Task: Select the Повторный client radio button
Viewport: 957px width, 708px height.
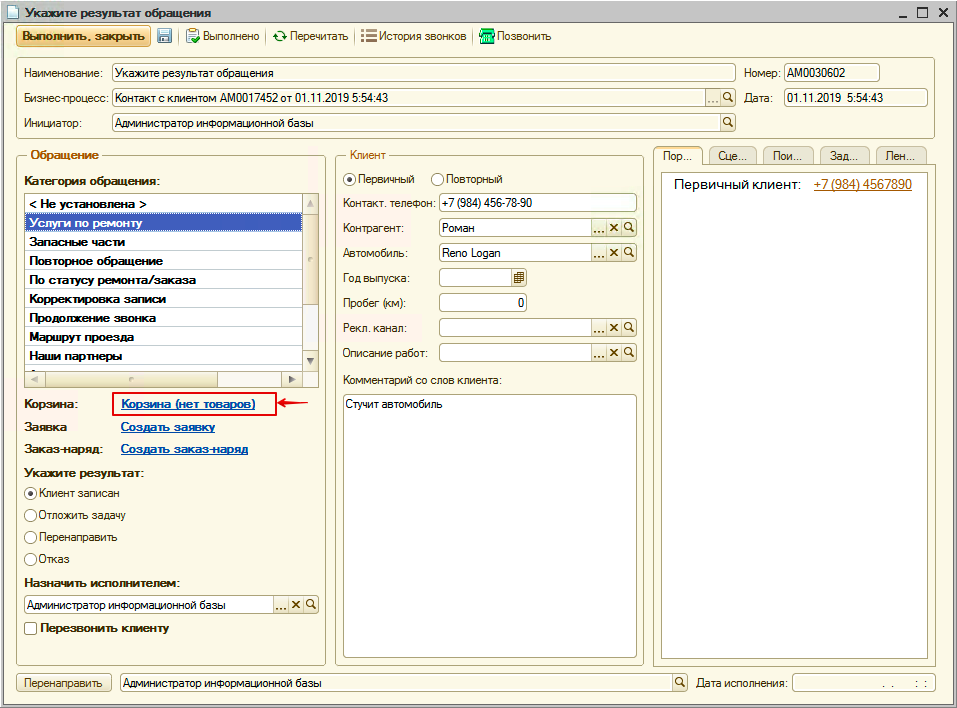Action: pos(437,179)
